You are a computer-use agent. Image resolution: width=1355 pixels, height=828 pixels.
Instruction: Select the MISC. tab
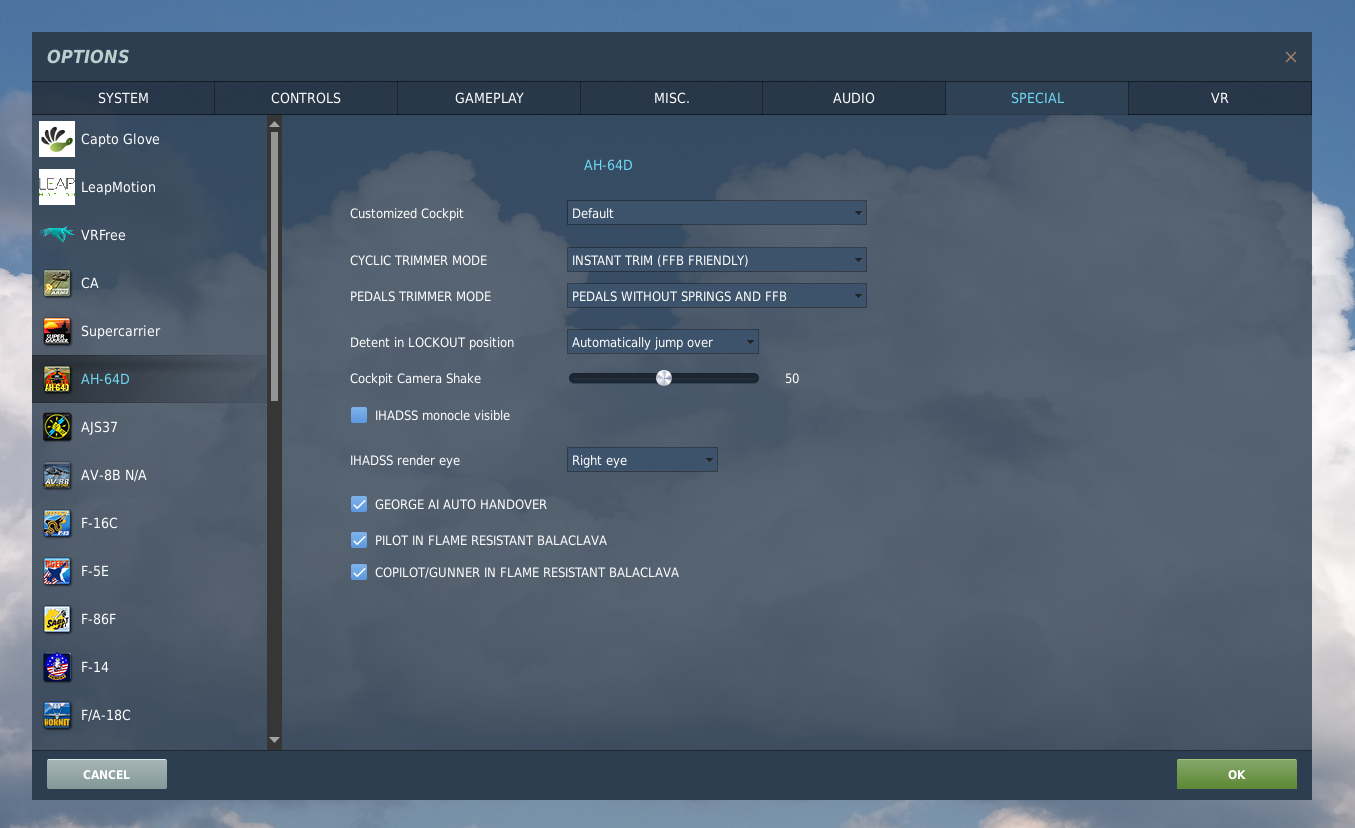pyautogui.click(x=671, y=98)
